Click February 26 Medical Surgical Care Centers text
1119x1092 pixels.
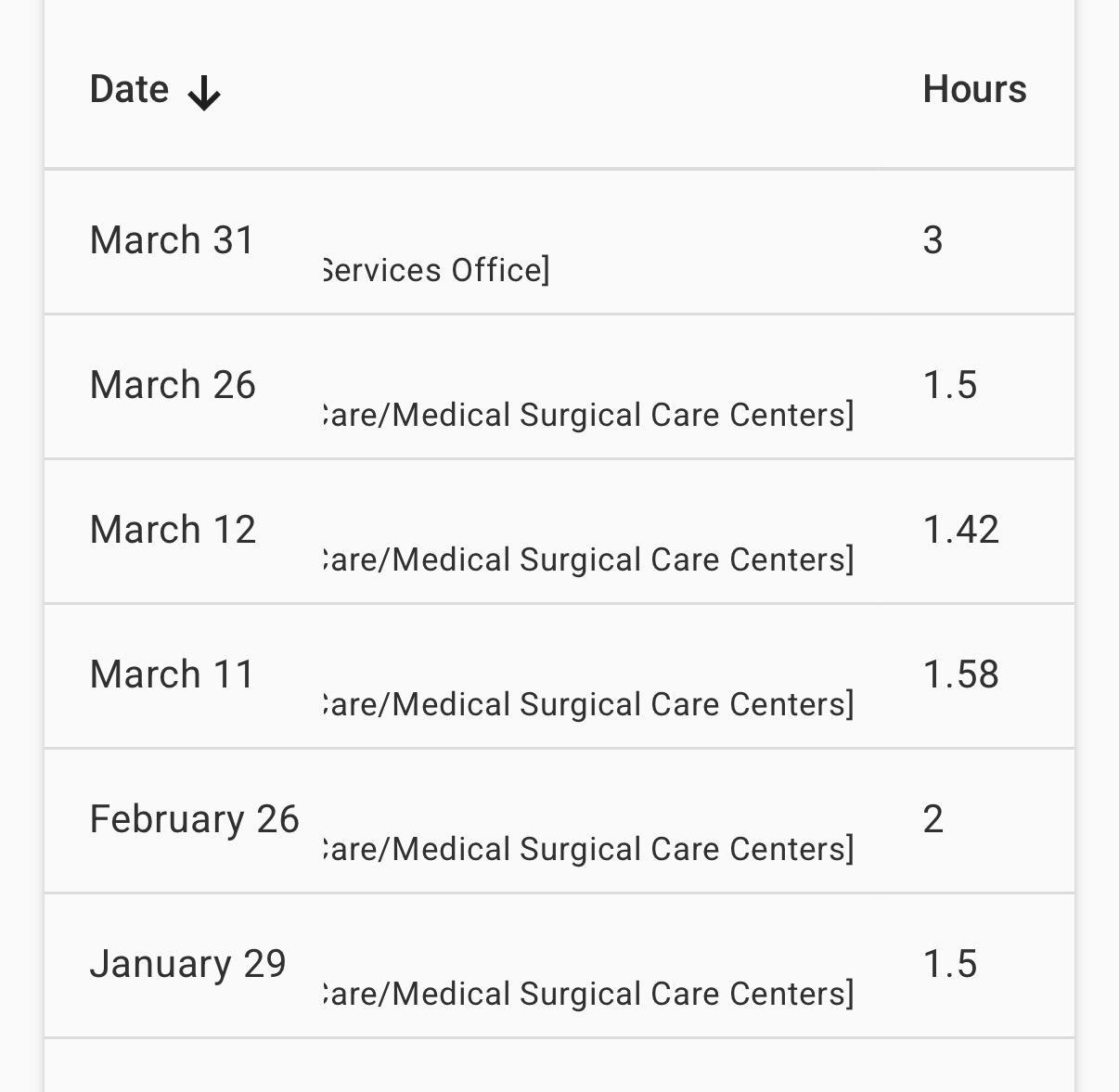587,849
